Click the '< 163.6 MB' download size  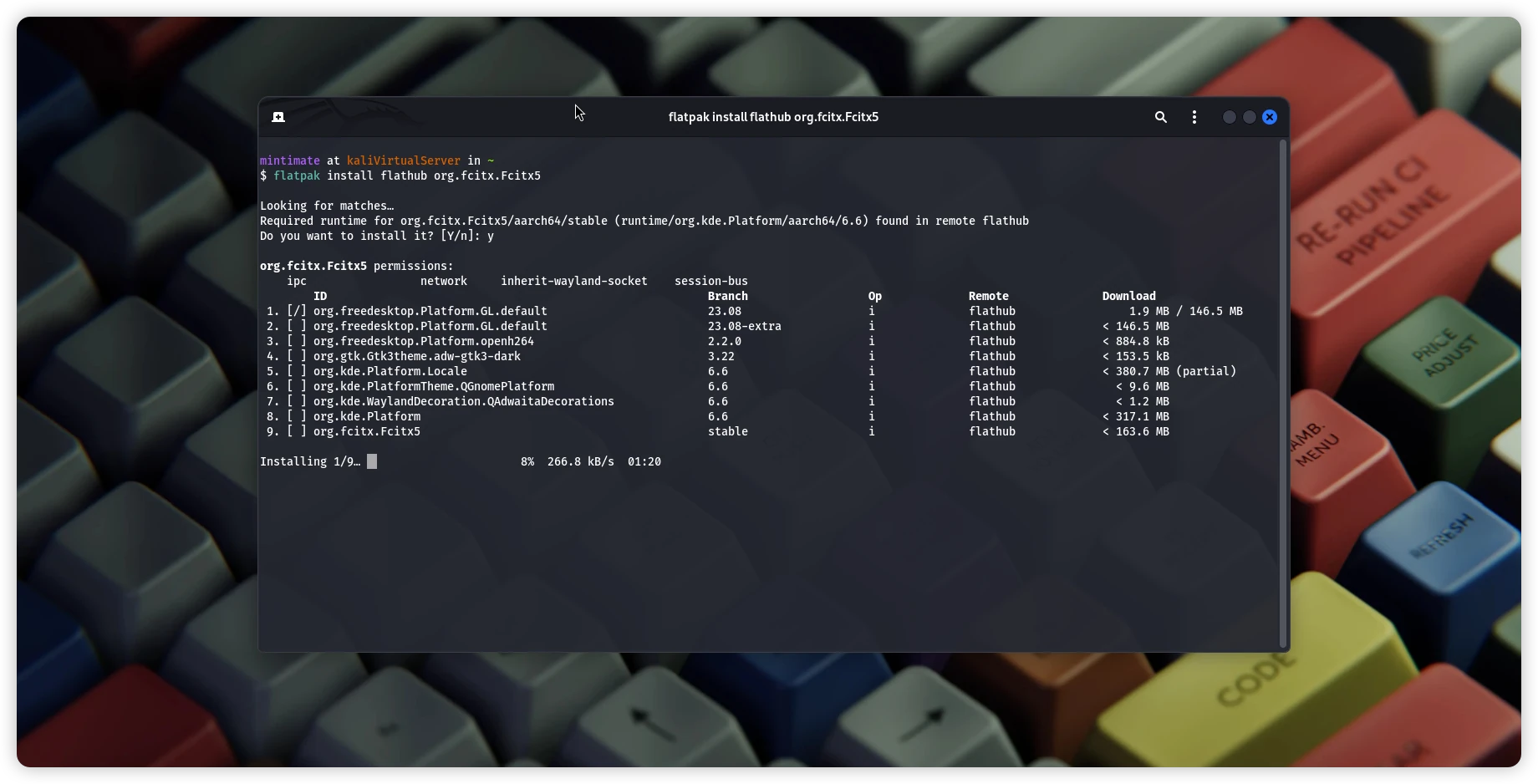(x=1136, y=431)
